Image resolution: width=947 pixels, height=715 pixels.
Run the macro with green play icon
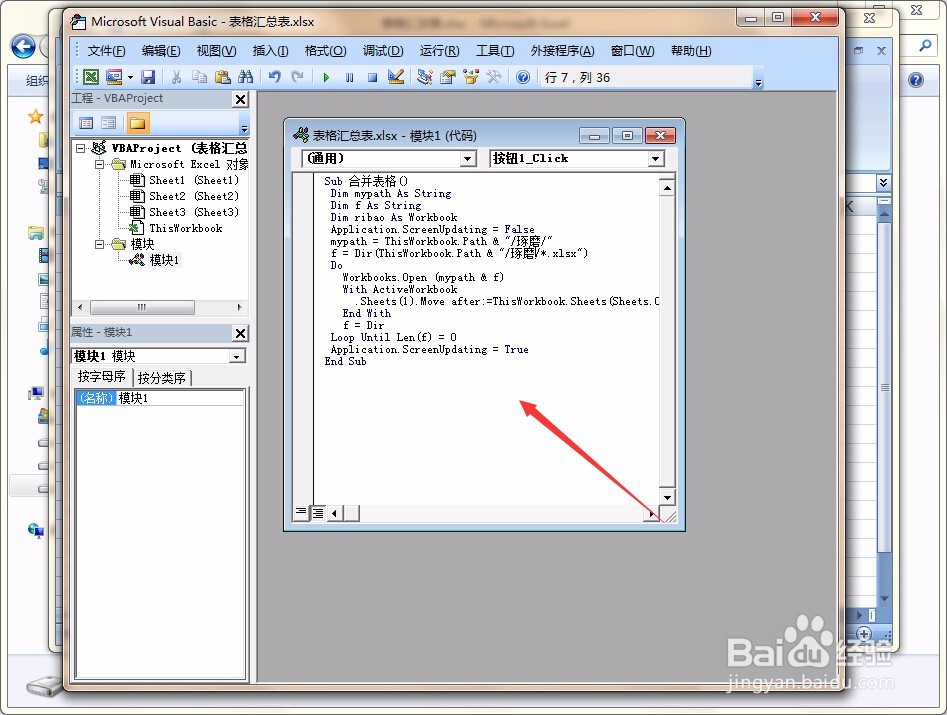pyautogui.click(x=326, y=77)
